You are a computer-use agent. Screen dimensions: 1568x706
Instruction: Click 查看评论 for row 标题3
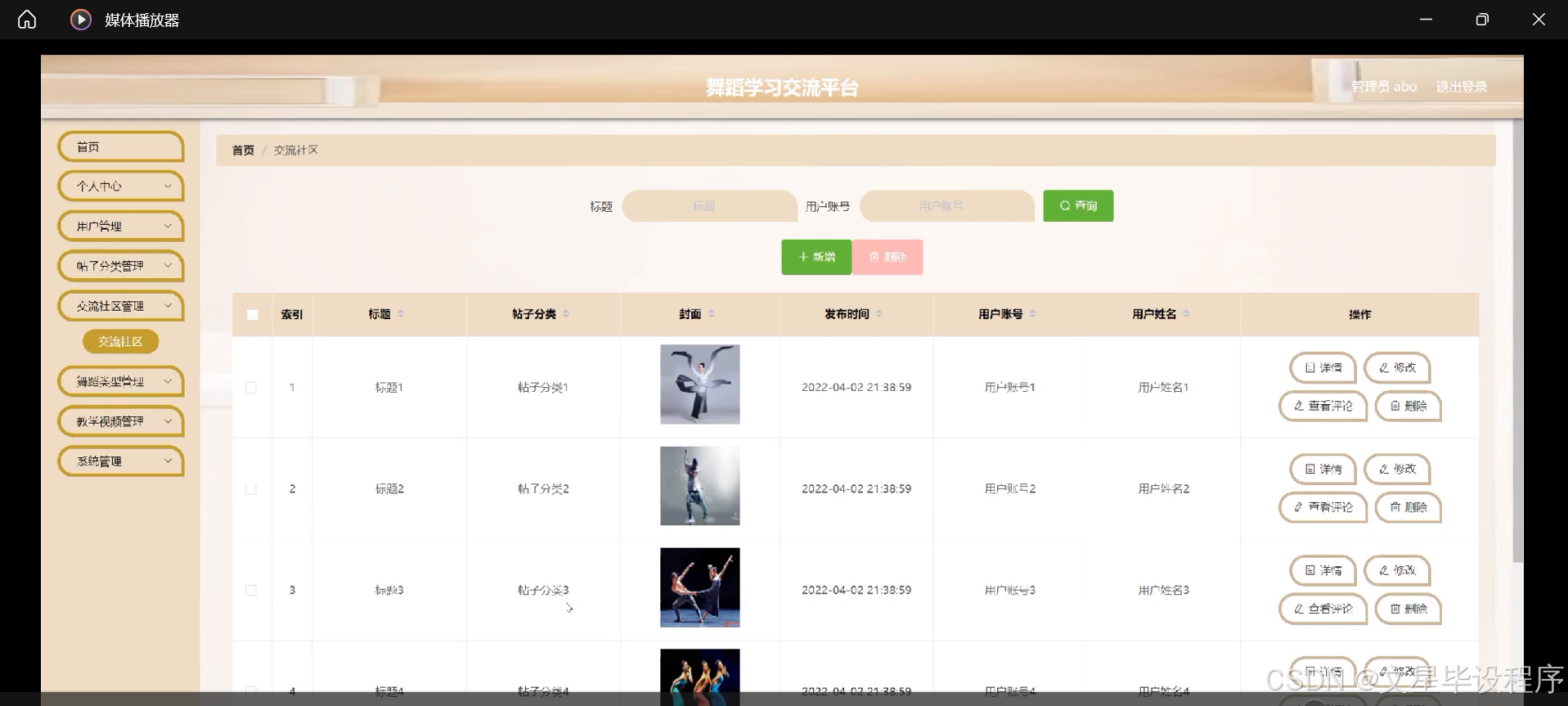(x=1323, y=609)
